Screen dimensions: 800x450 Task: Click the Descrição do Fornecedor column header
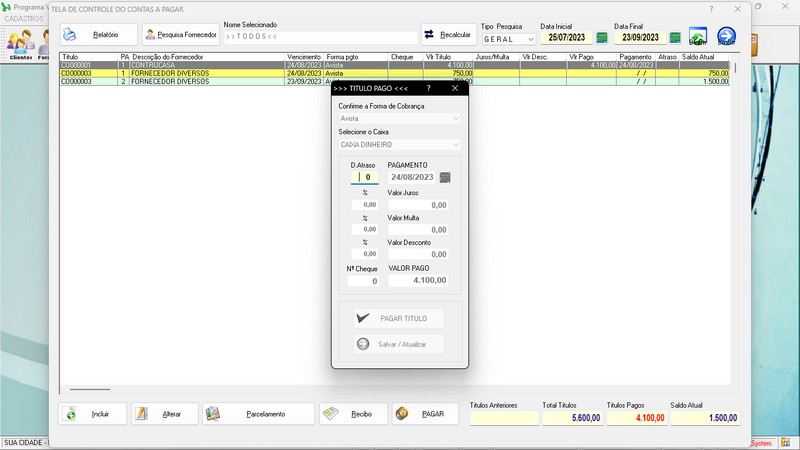click(x=207, y=57)
